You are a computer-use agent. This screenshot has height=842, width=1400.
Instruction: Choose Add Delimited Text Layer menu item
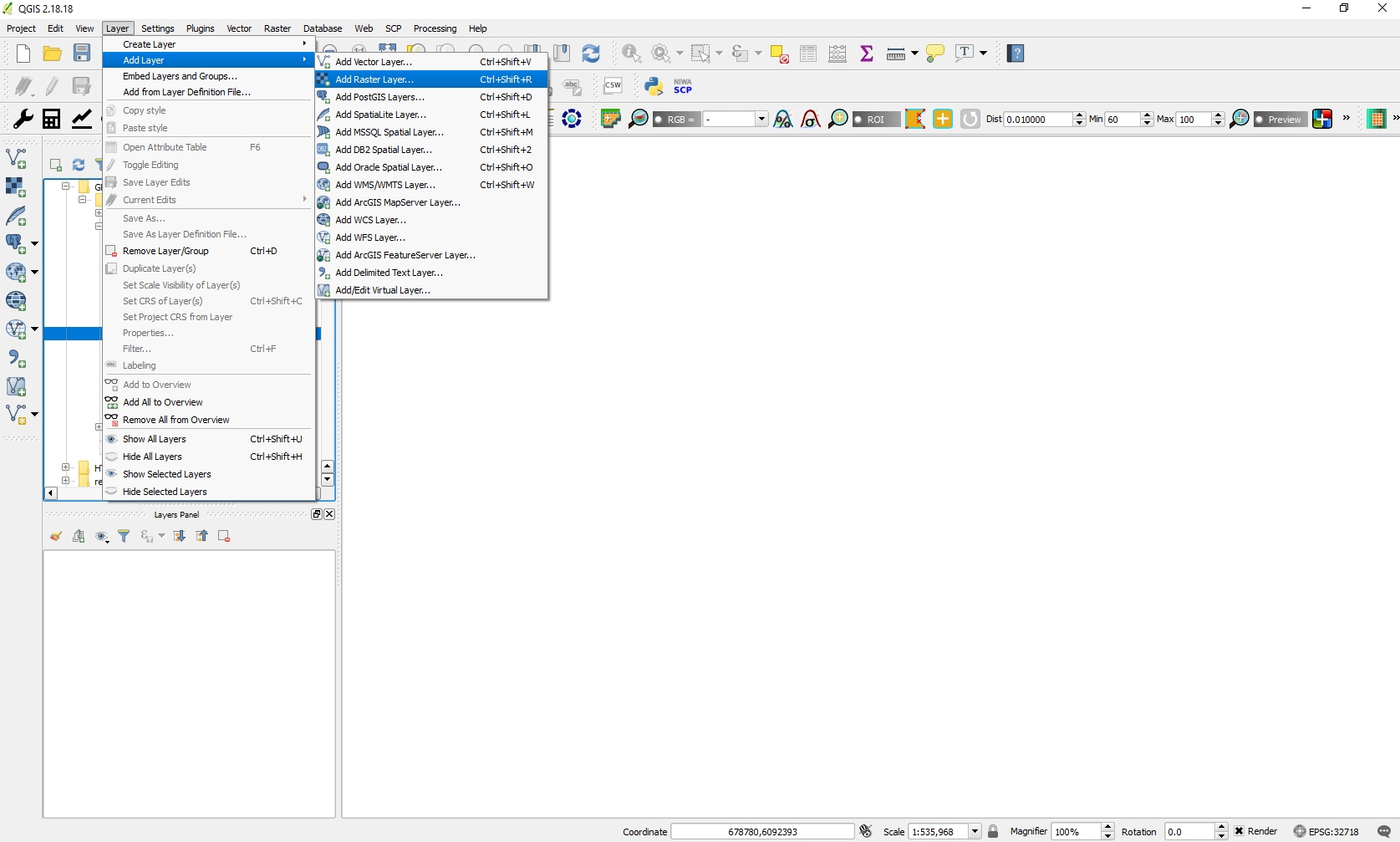click(389, 273)
